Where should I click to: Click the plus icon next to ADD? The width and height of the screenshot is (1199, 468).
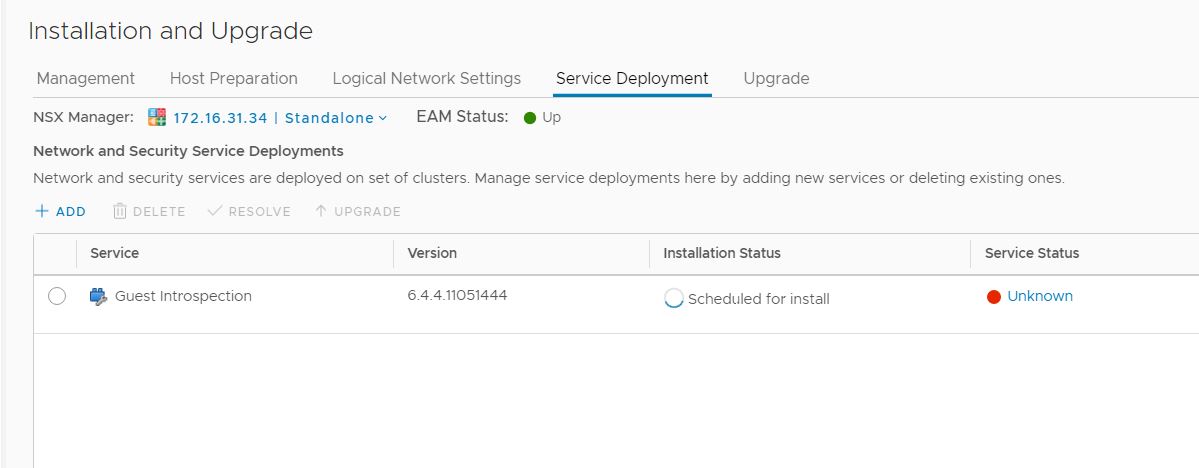coord(42,211)
